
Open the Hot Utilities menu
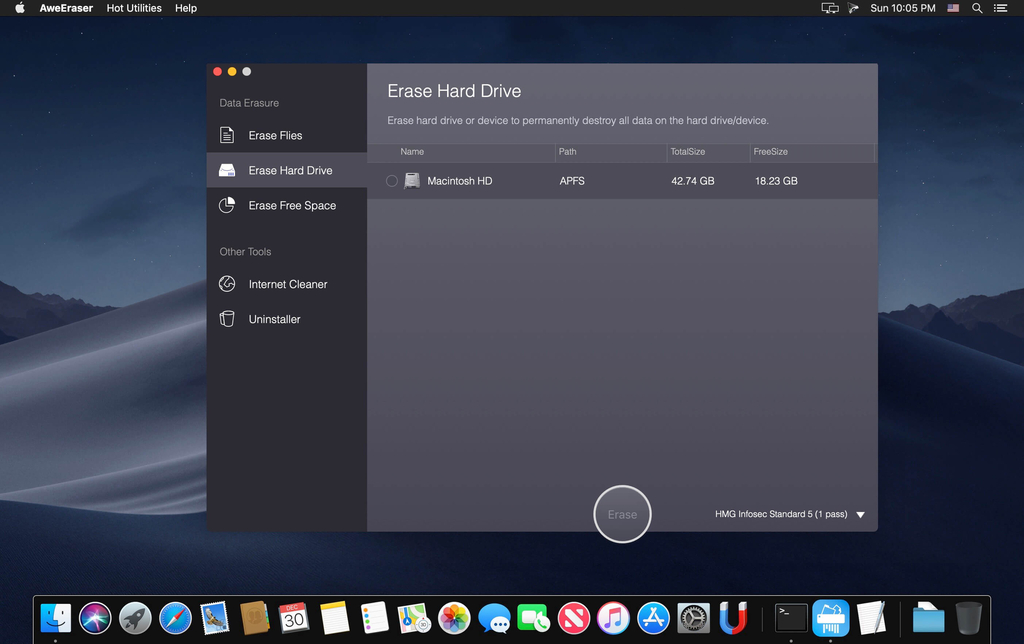point(135,8)
